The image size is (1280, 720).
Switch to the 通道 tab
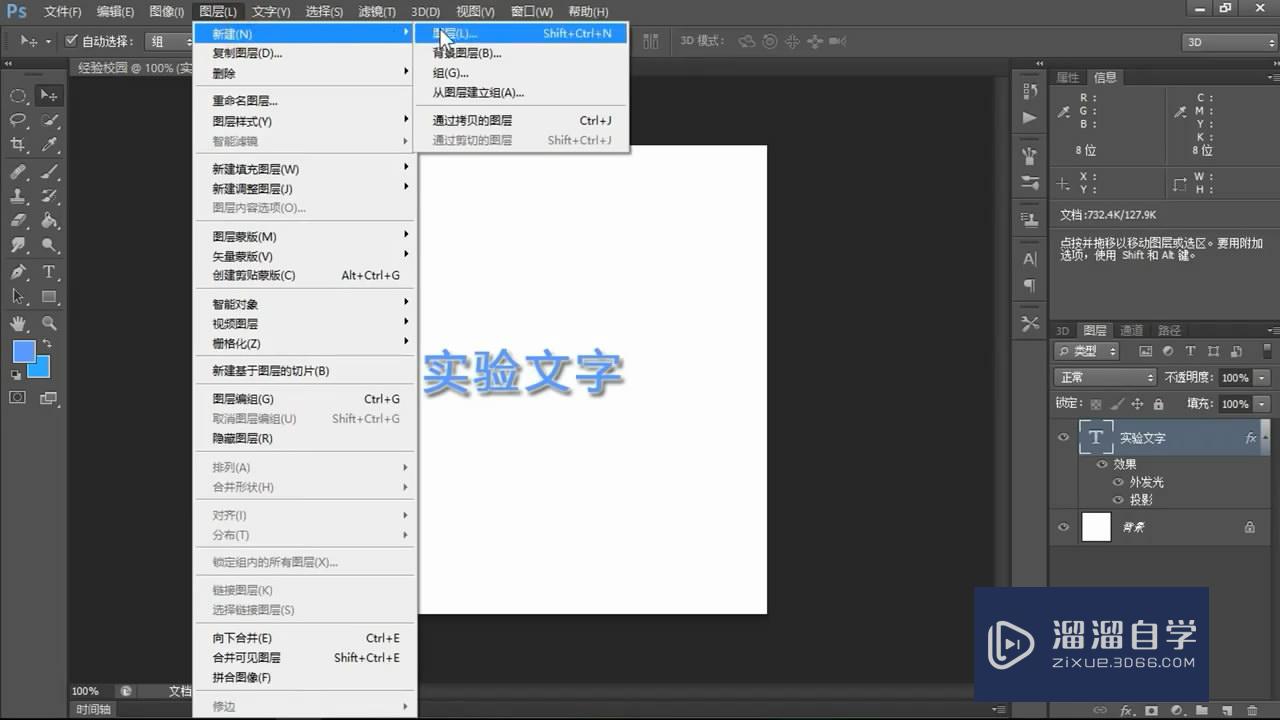[1132, 330]
